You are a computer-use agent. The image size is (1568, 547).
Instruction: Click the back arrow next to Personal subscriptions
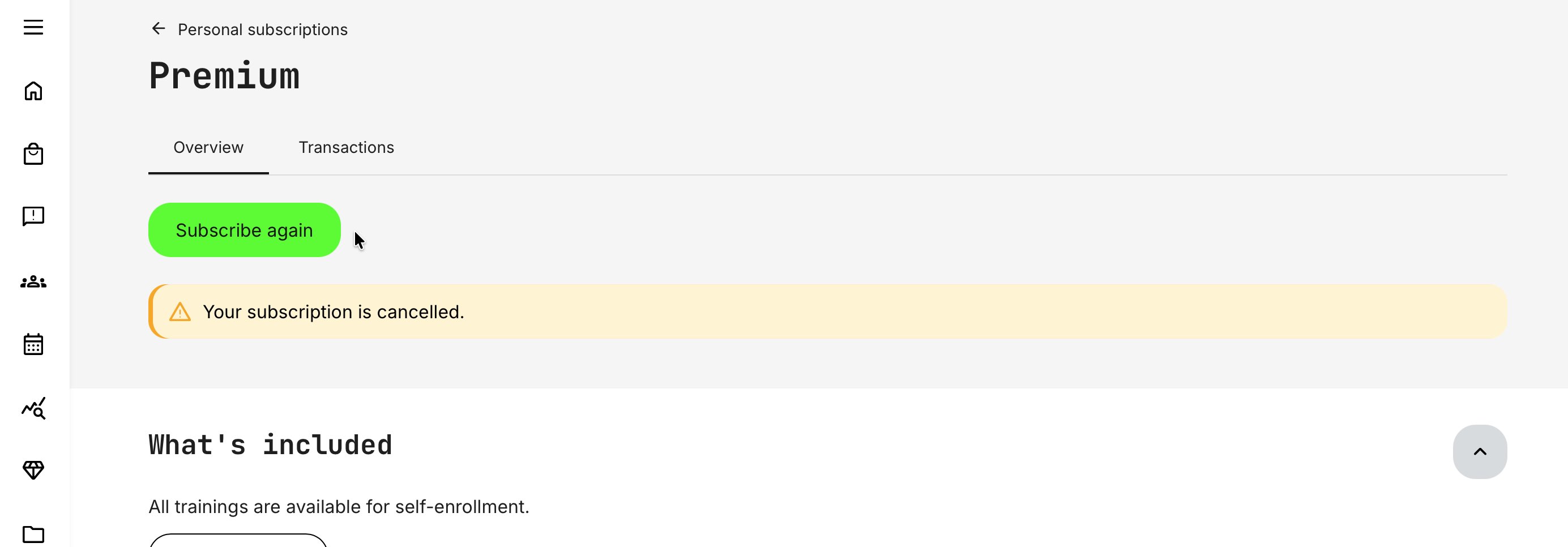click(x=158, y=28)
